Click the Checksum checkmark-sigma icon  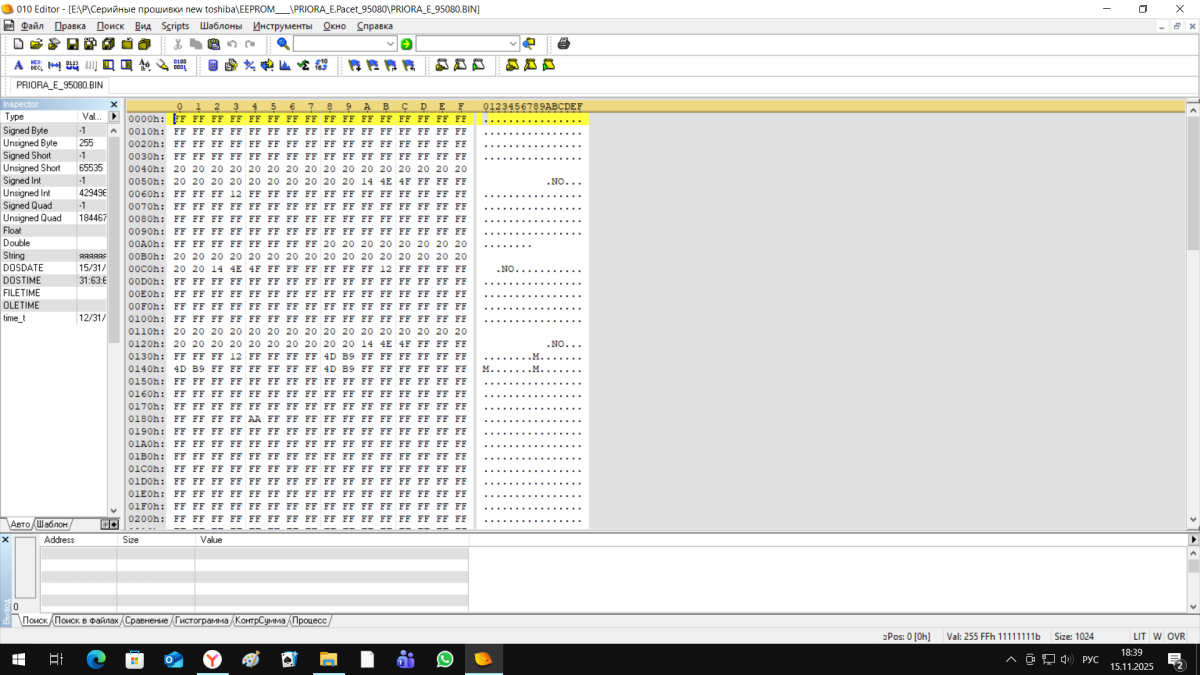click(303, 65)
